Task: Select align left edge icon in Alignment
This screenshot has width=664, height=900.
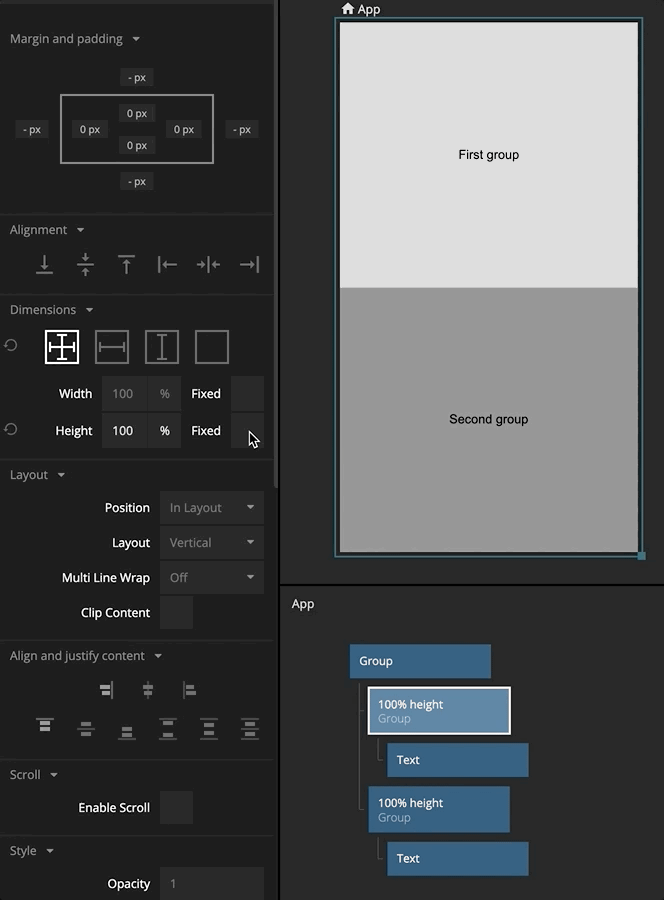Action: [167, 265]
